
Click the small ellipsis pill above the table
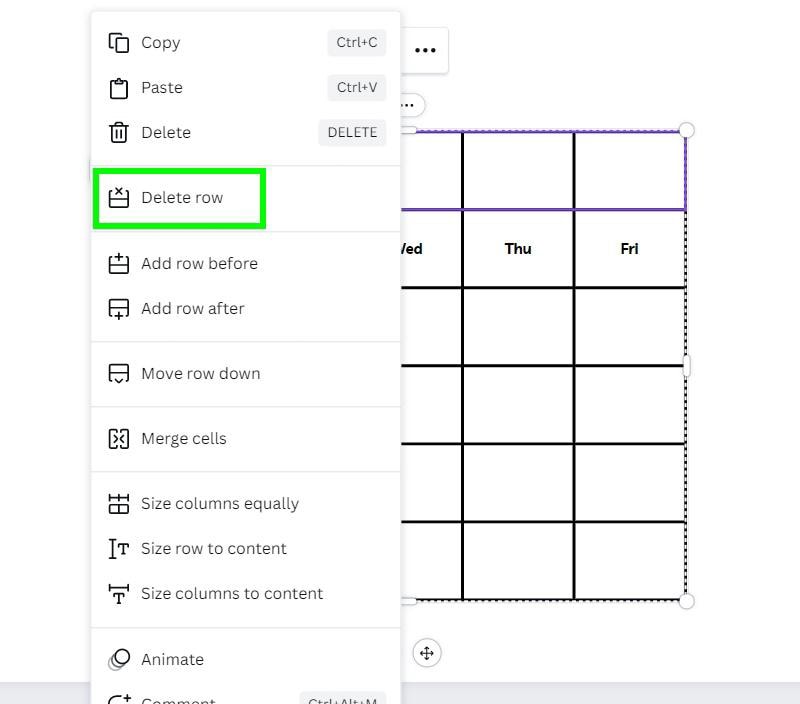coord(412,105)
